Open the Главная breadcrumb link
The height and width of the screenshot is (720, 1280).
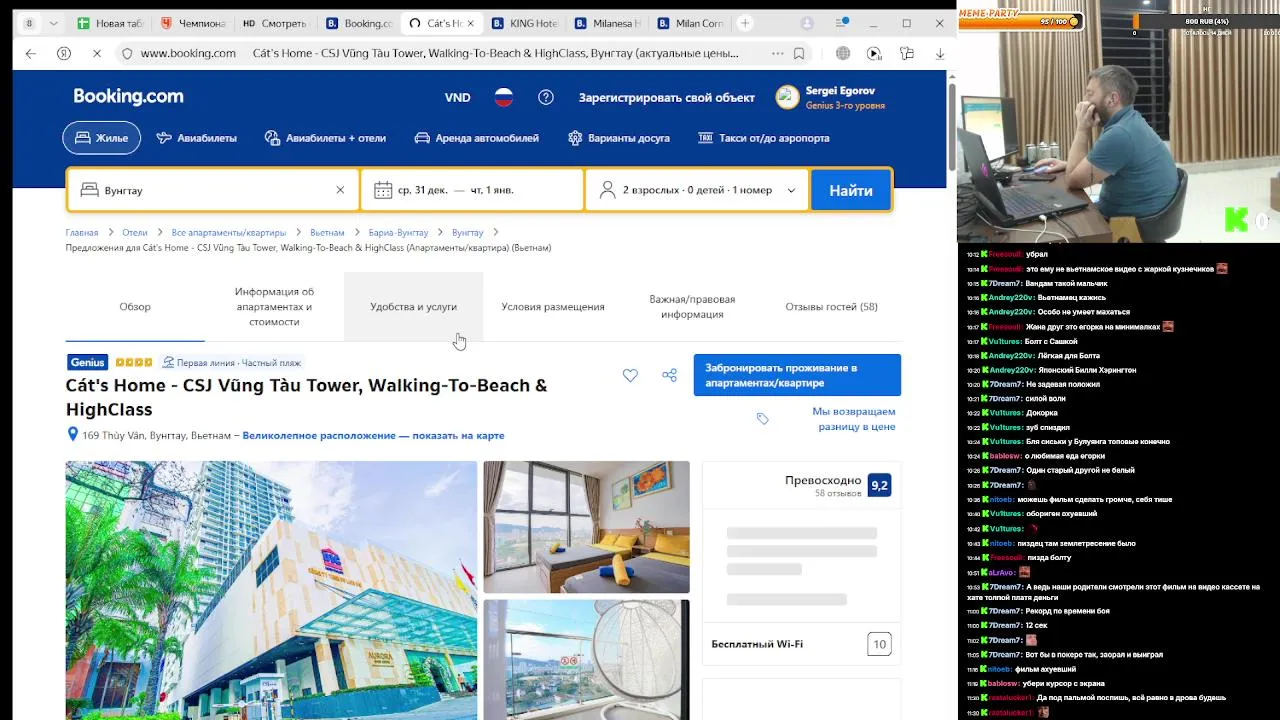[82, 233]
